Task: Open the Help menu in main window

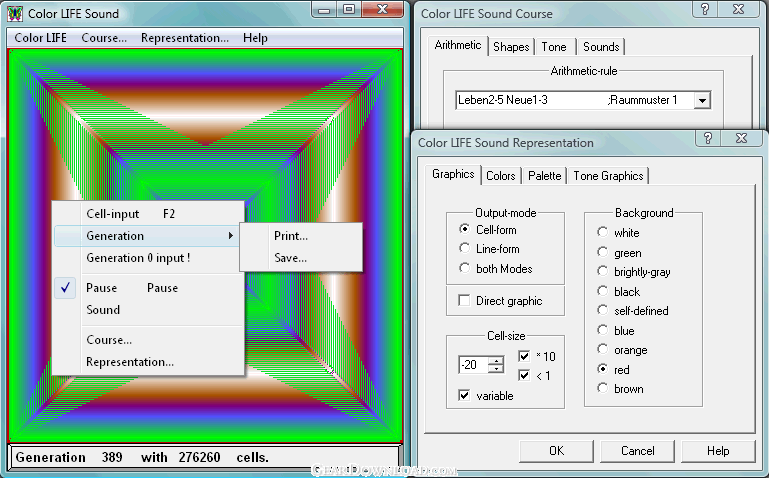Action: 255,38
